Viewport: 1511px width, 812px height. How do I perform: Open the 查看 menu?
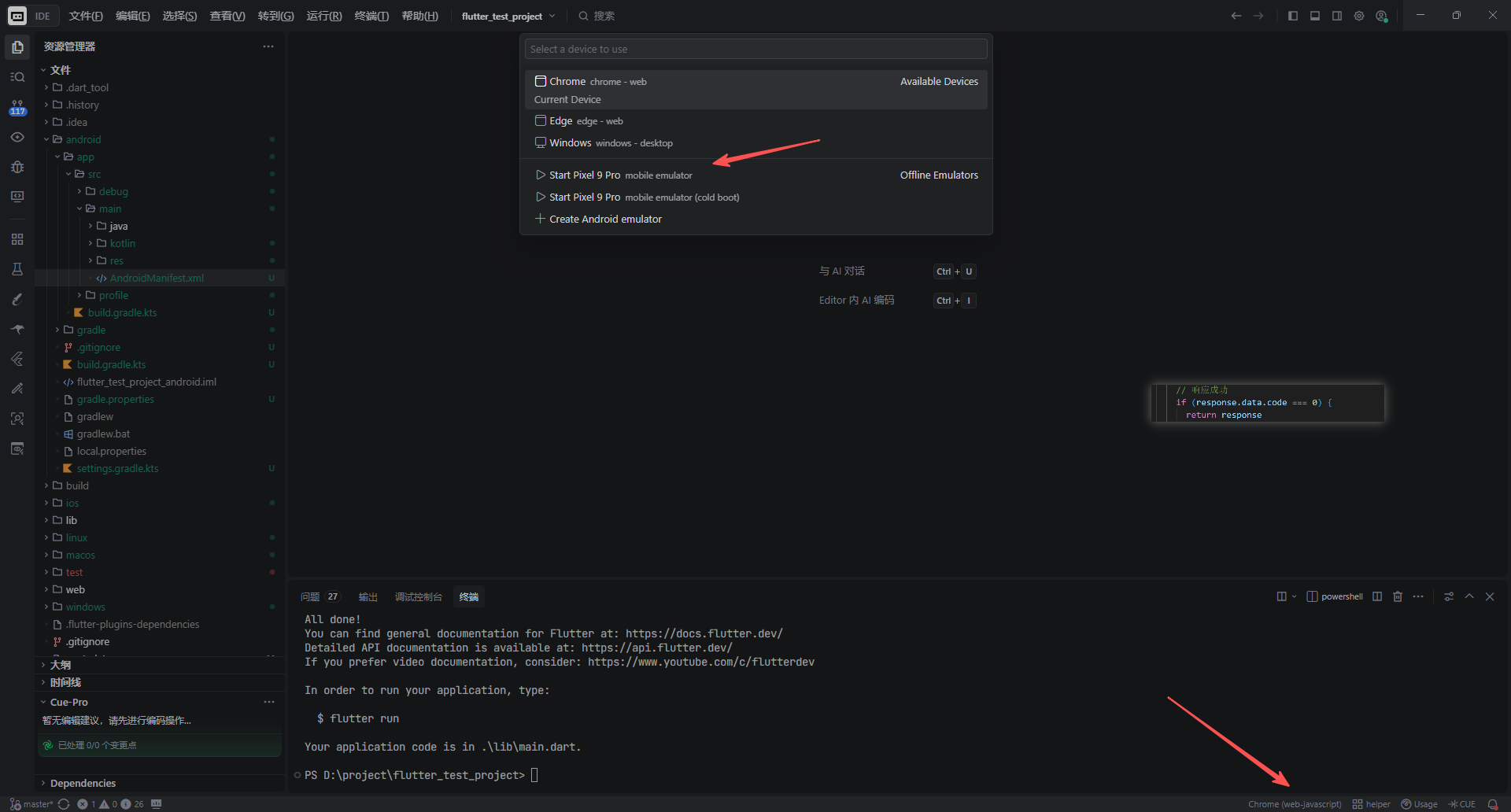227,16
